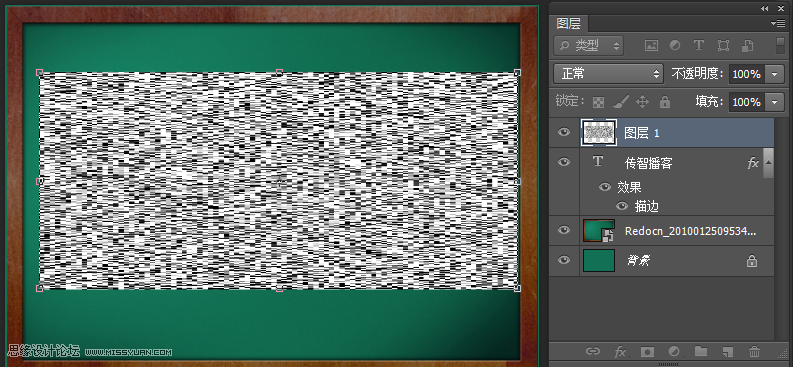
Task: Collapse the text layer effects list
Action: pos(768,162)
